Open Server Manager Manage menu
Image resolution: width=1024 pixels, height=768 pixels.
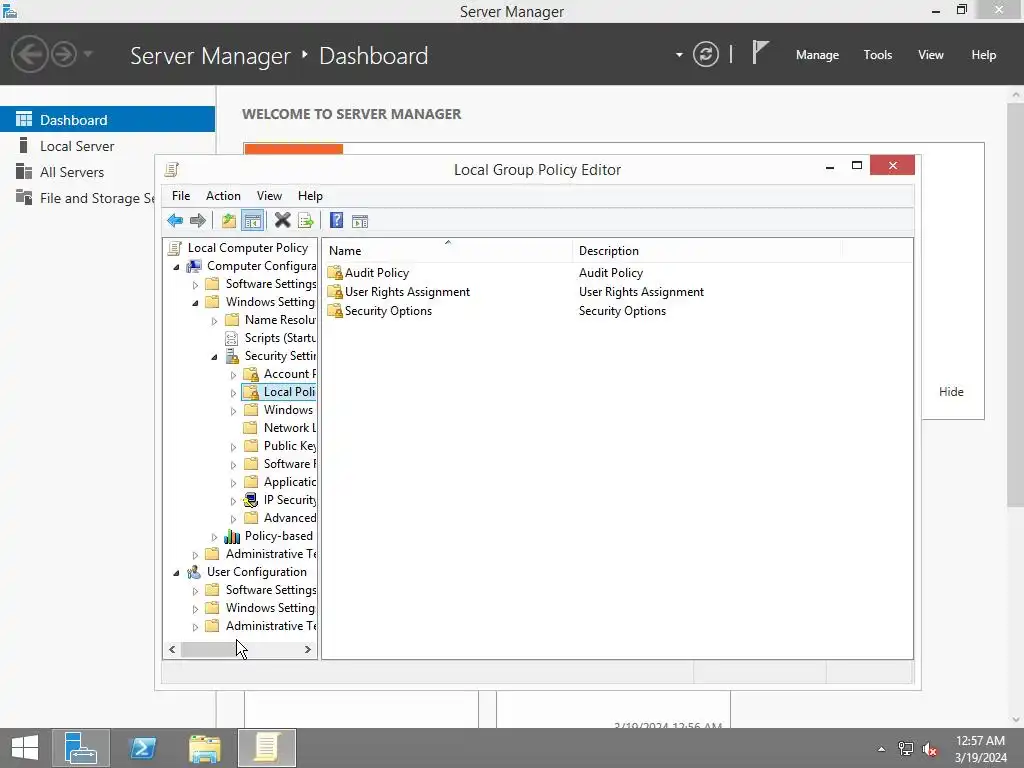817,55
